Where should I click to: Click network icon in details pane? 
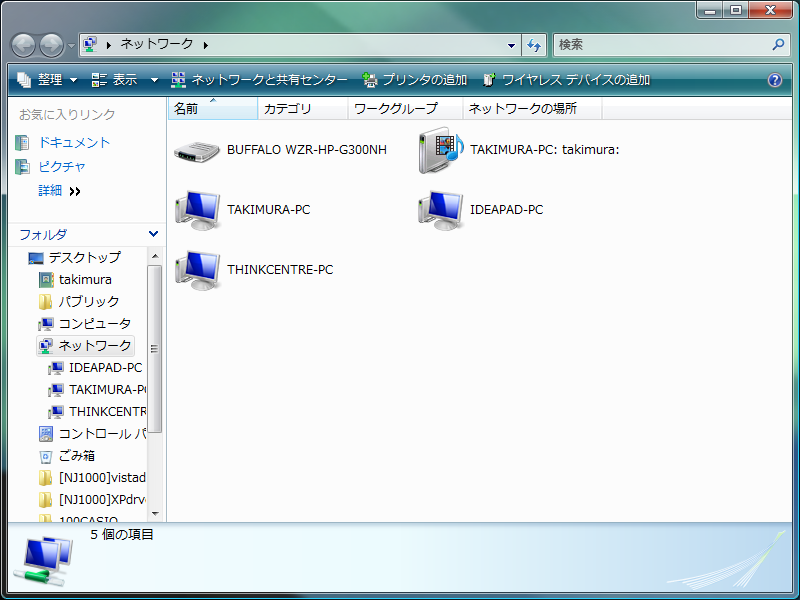44,560
